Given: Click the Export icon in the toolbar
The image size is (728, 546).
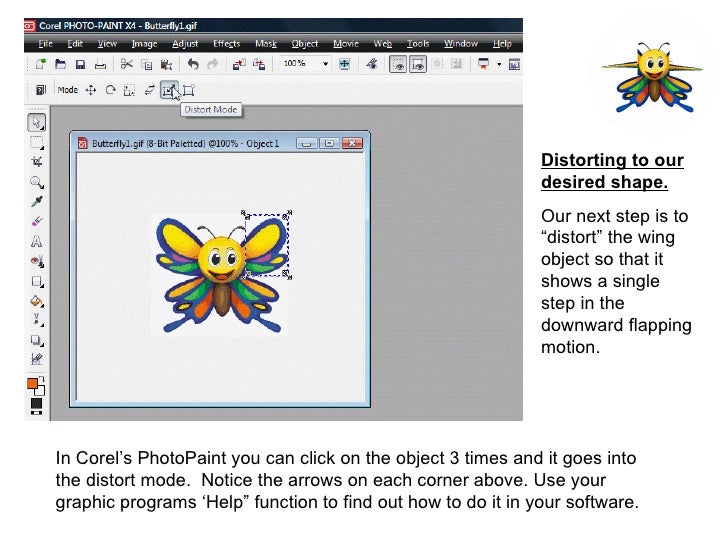Looking at the screenshot, I should (259, 64).
